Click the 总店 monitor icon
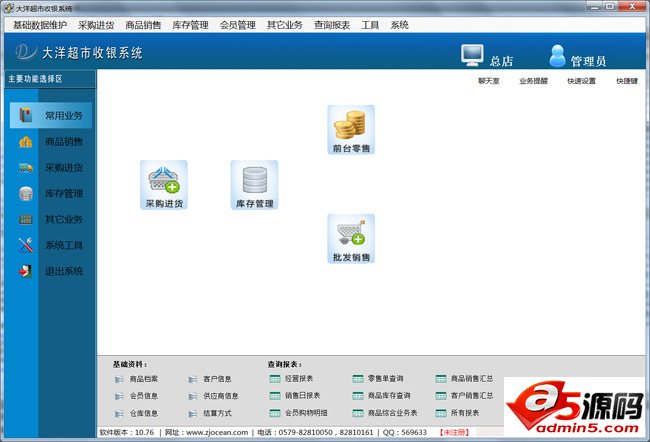The width and height of the screenshot is (650, 442). coord(472,55)
